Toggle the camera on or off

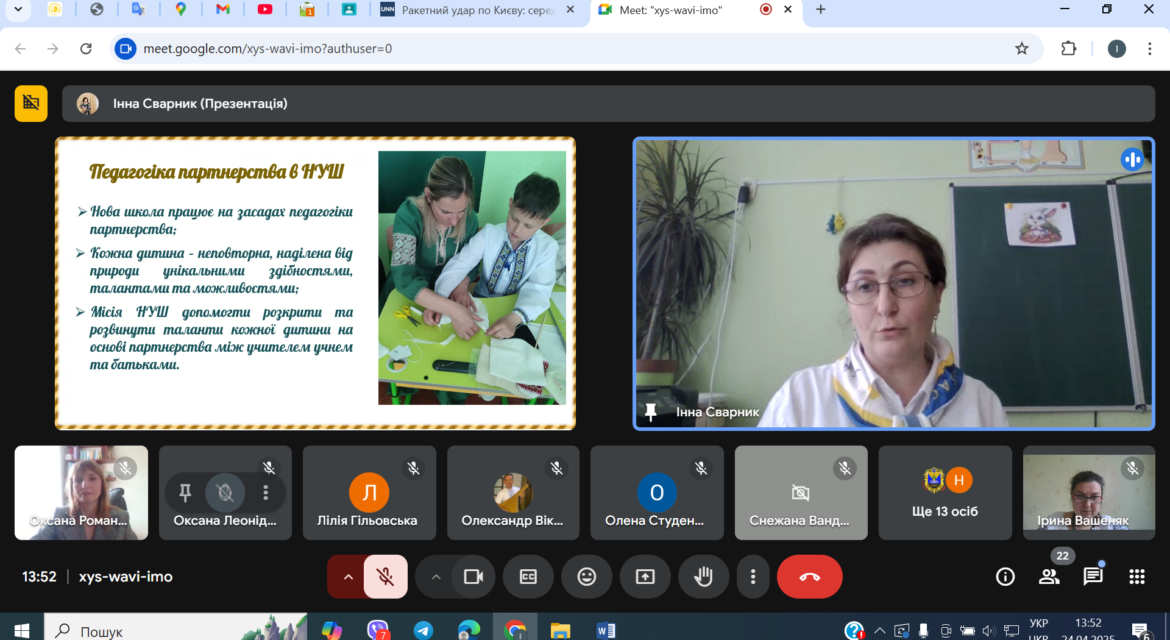click(473, 577)
